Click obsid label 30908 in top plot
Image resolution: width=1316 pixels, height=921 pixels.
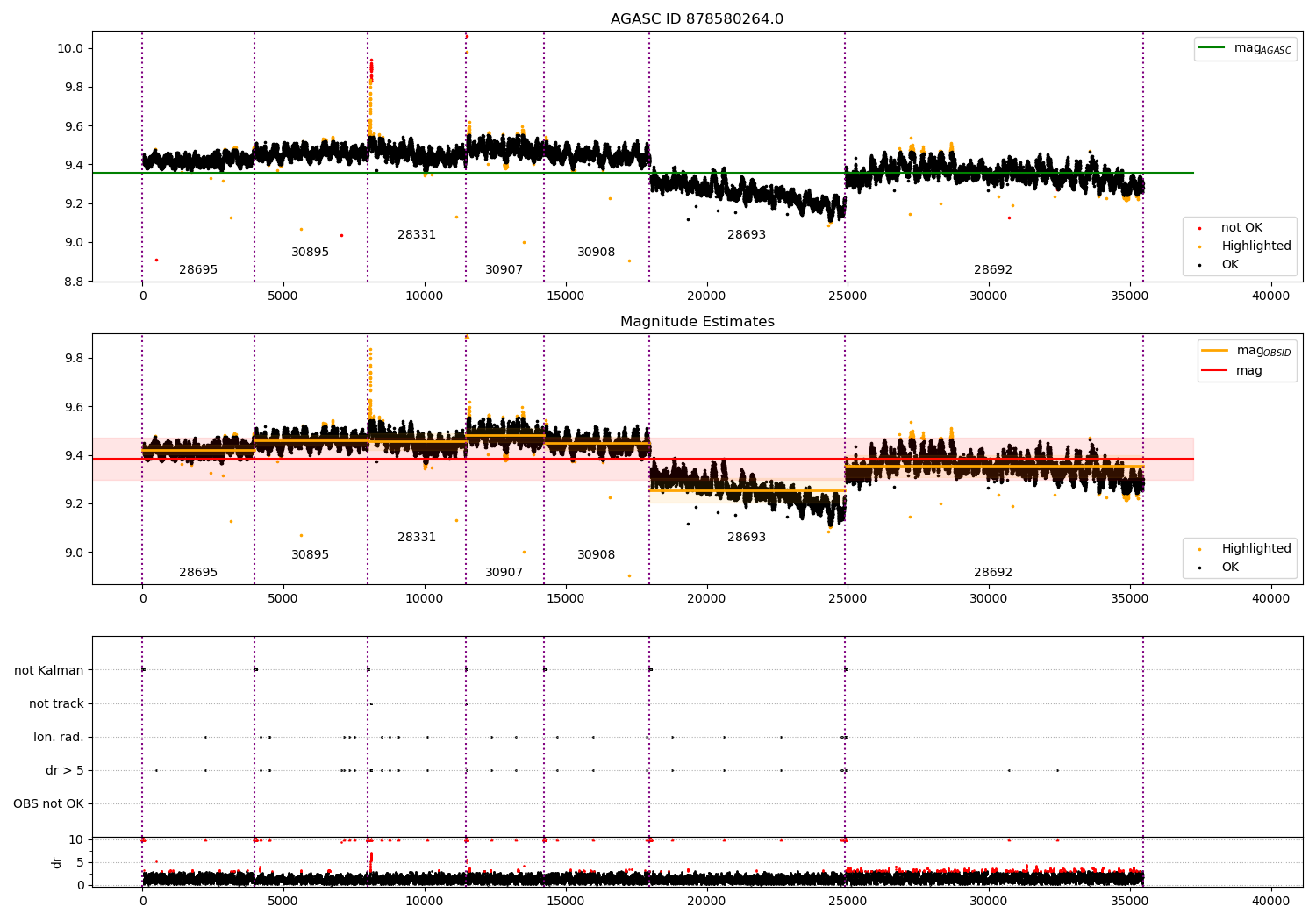[x=597, y=252]
